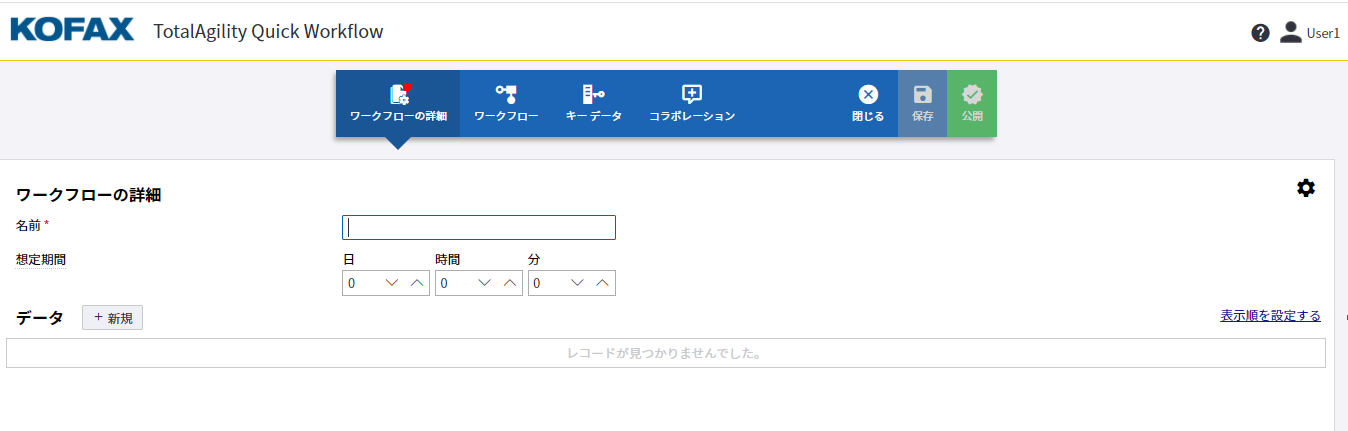Decrease the 時間 value with down arrow
Image resolution: width=1348 pixels, height=431 pixels.
click(485, 284)
